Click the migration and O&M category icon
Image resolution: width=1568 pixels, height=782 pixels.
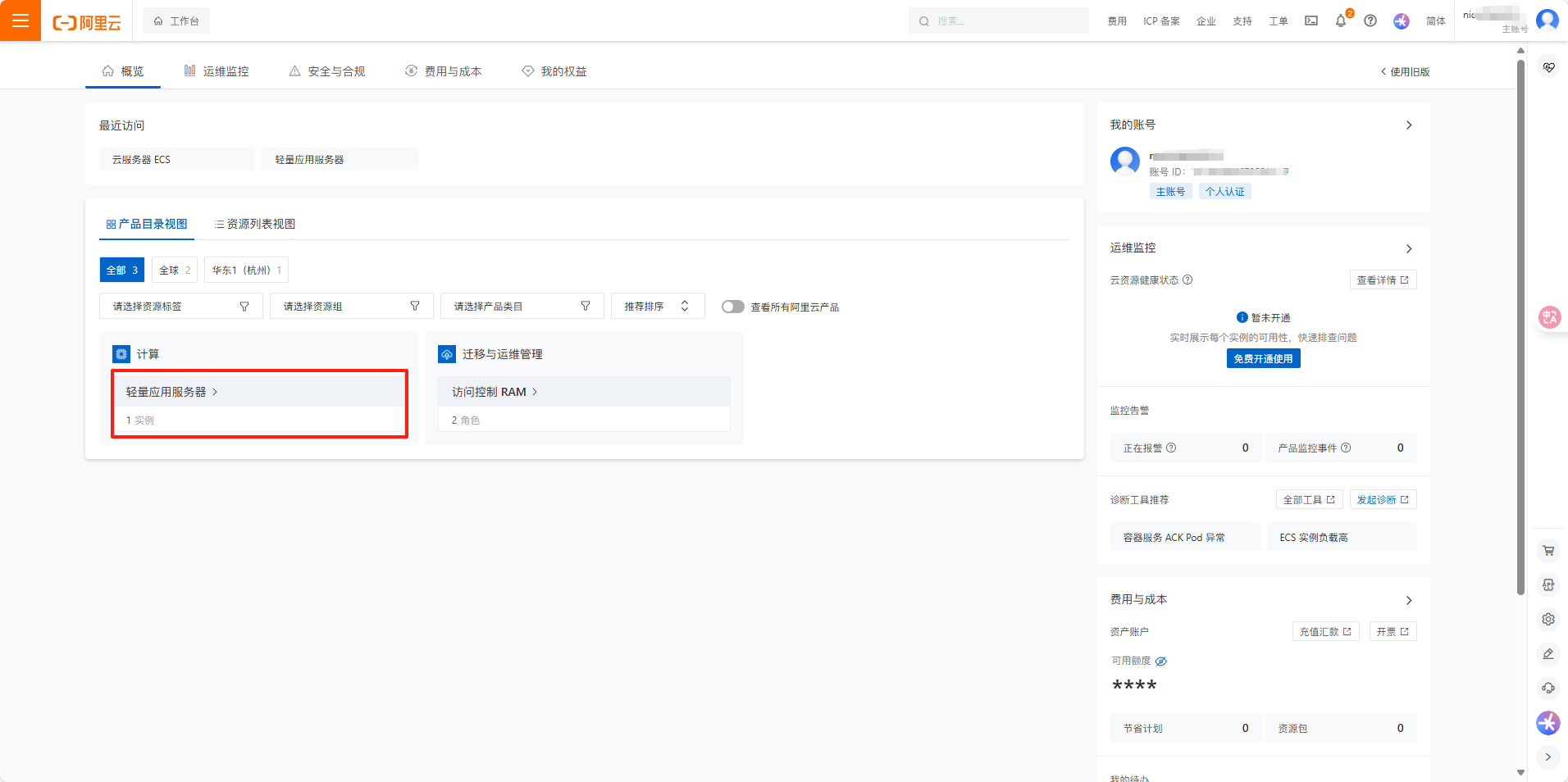coord(447,354)
